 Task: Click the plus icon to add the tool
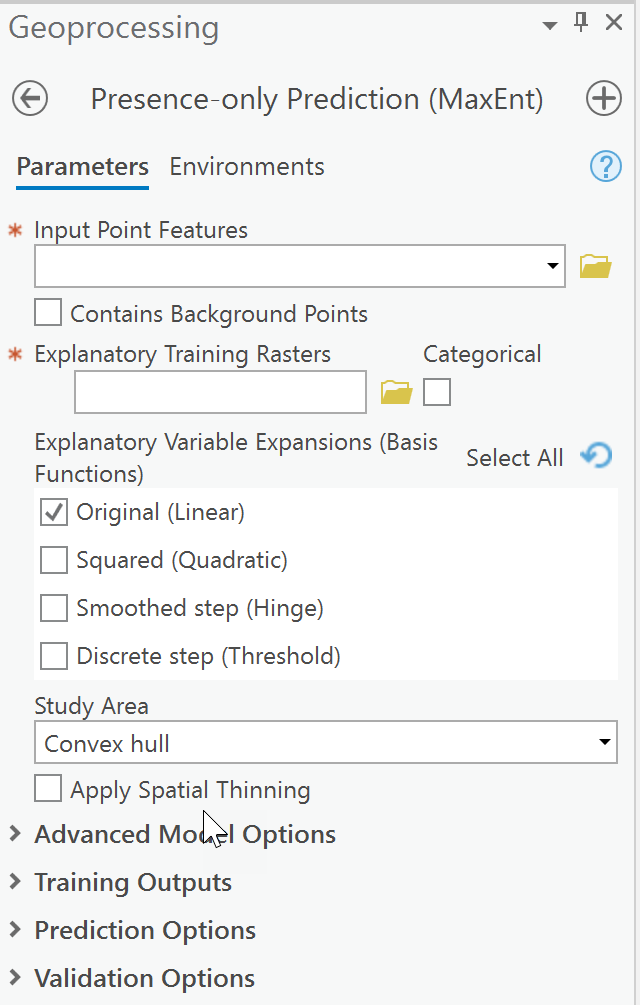[604, 98]
